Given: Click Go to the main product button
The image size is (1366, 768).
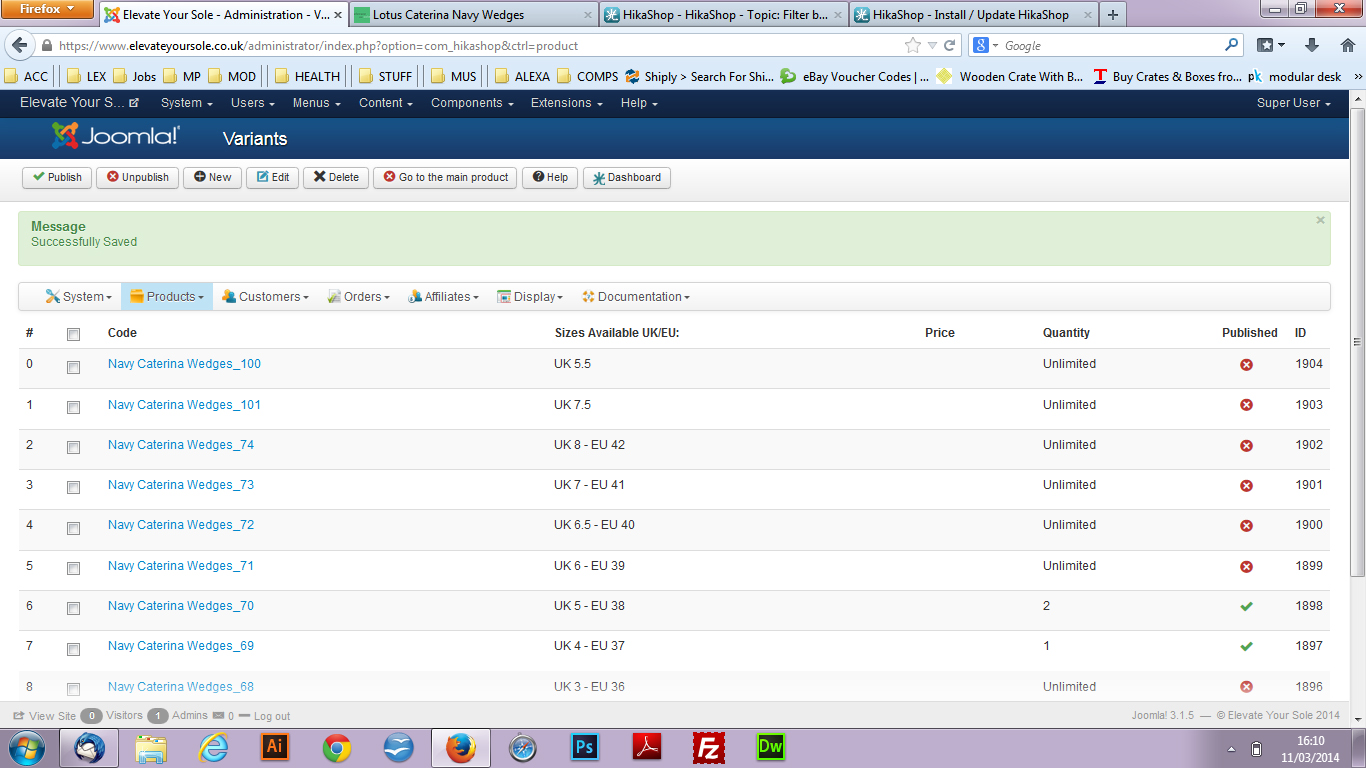Looking at the screenshot, I should (446, 177).
